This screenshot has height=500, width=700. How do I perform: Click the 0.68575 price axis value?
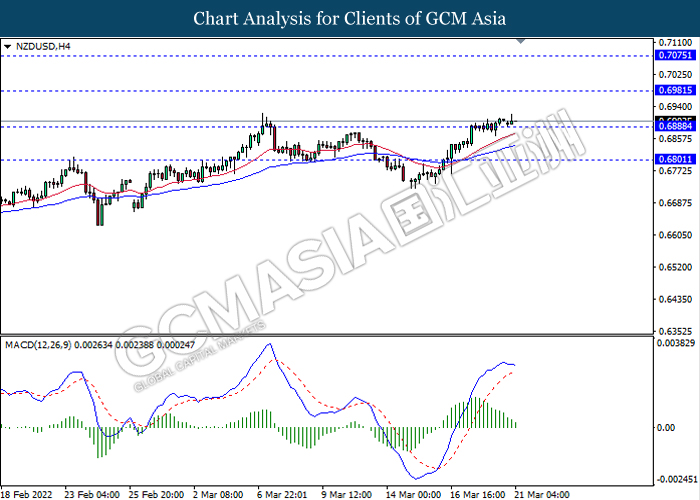tap(675, 139)
